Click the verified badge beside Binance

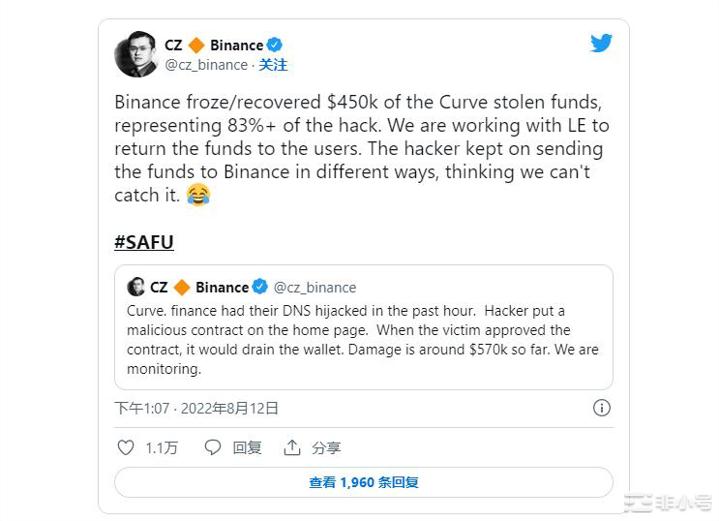pyautogui.click(x=274, y=45)
